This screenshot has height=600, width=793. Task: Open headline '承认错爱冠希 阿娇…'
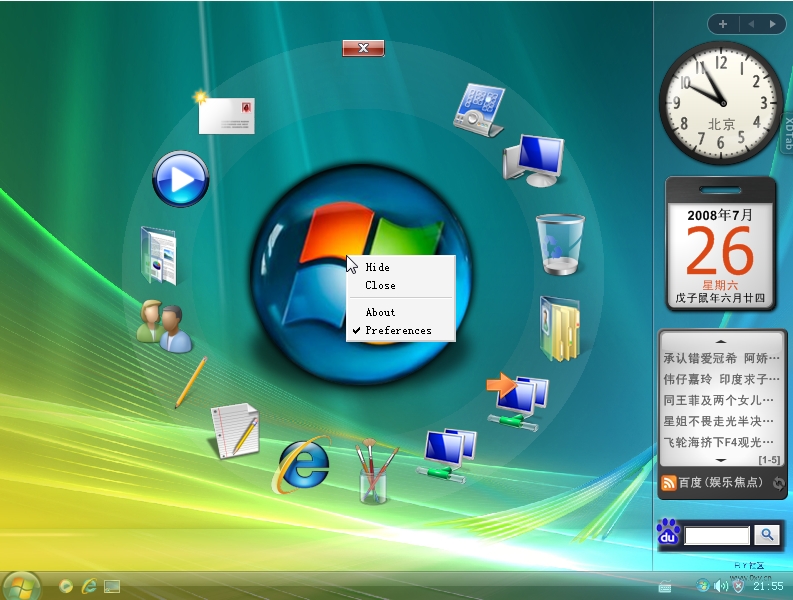(721, 359)
